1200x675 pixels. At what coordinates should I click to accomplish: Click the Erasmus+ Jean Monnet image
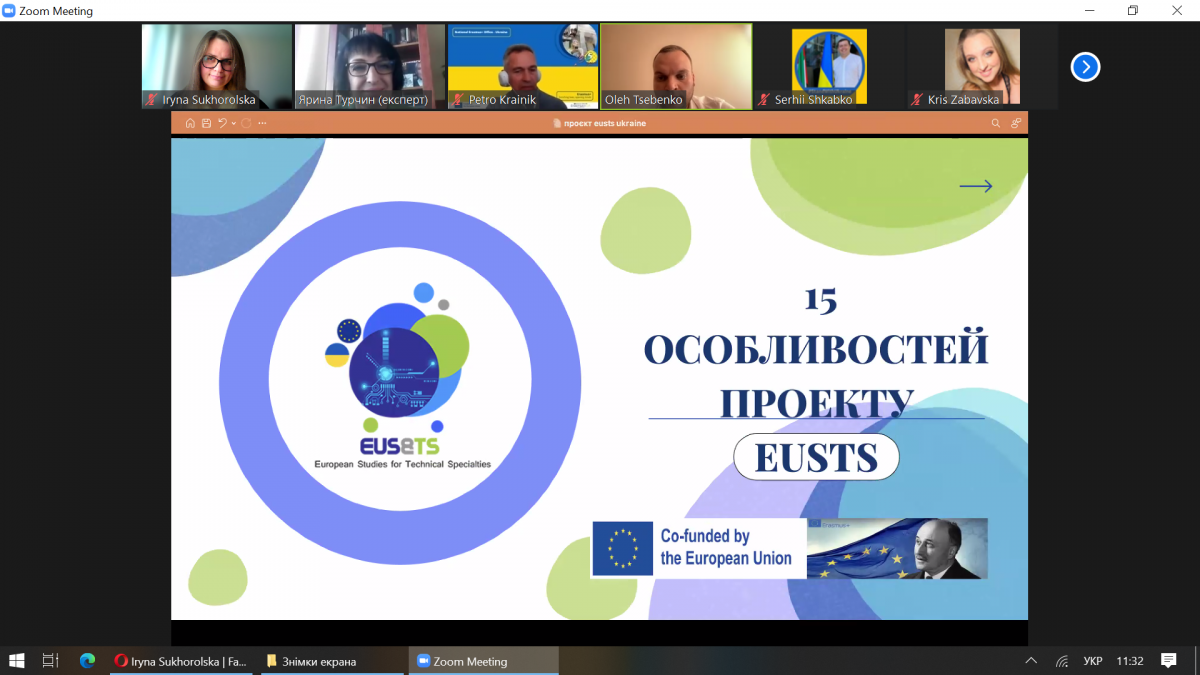[897, 548]
